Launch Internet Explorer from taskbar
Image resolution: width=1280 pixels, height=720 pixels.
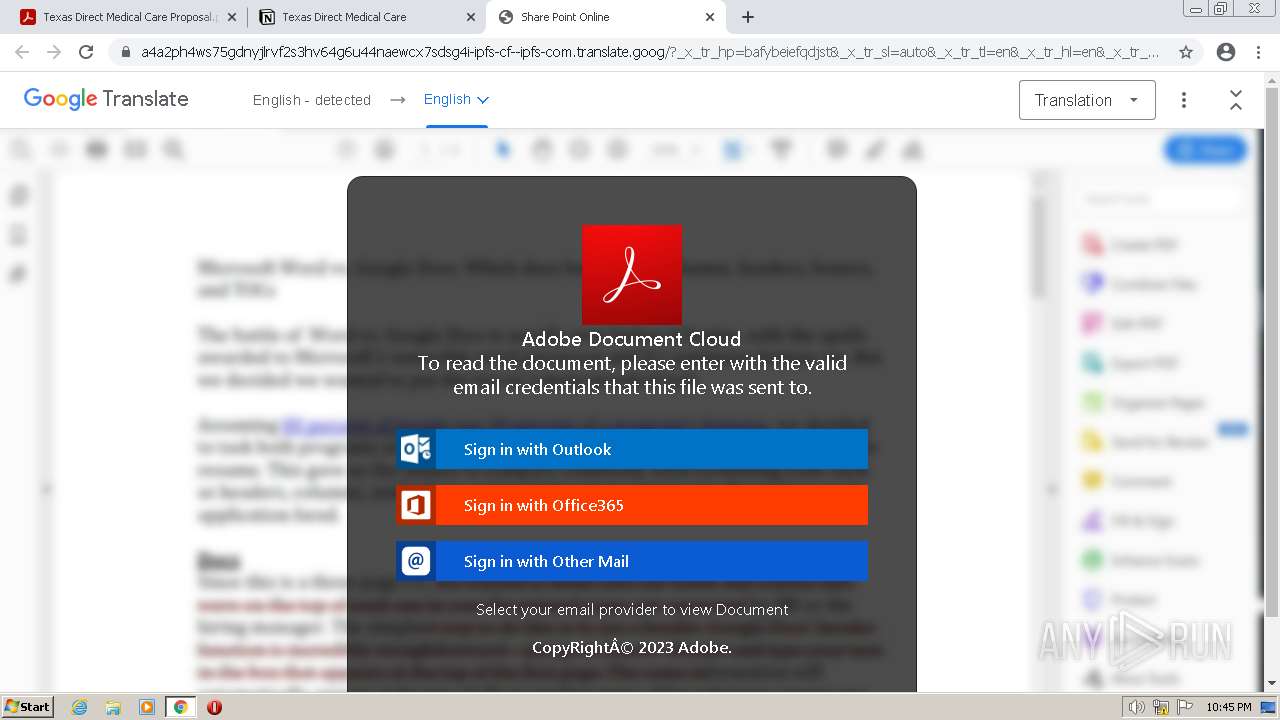80,707
